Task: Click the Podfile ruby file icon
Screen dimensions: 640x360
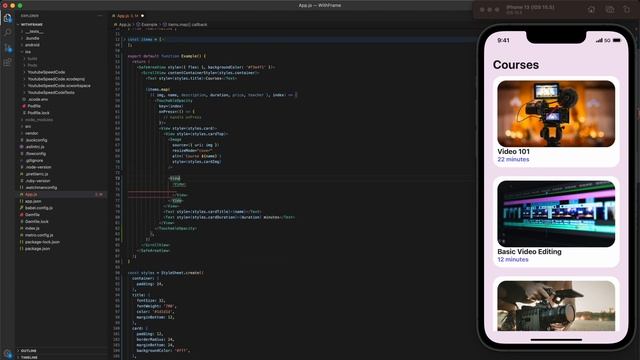Action: coord(24,106)
